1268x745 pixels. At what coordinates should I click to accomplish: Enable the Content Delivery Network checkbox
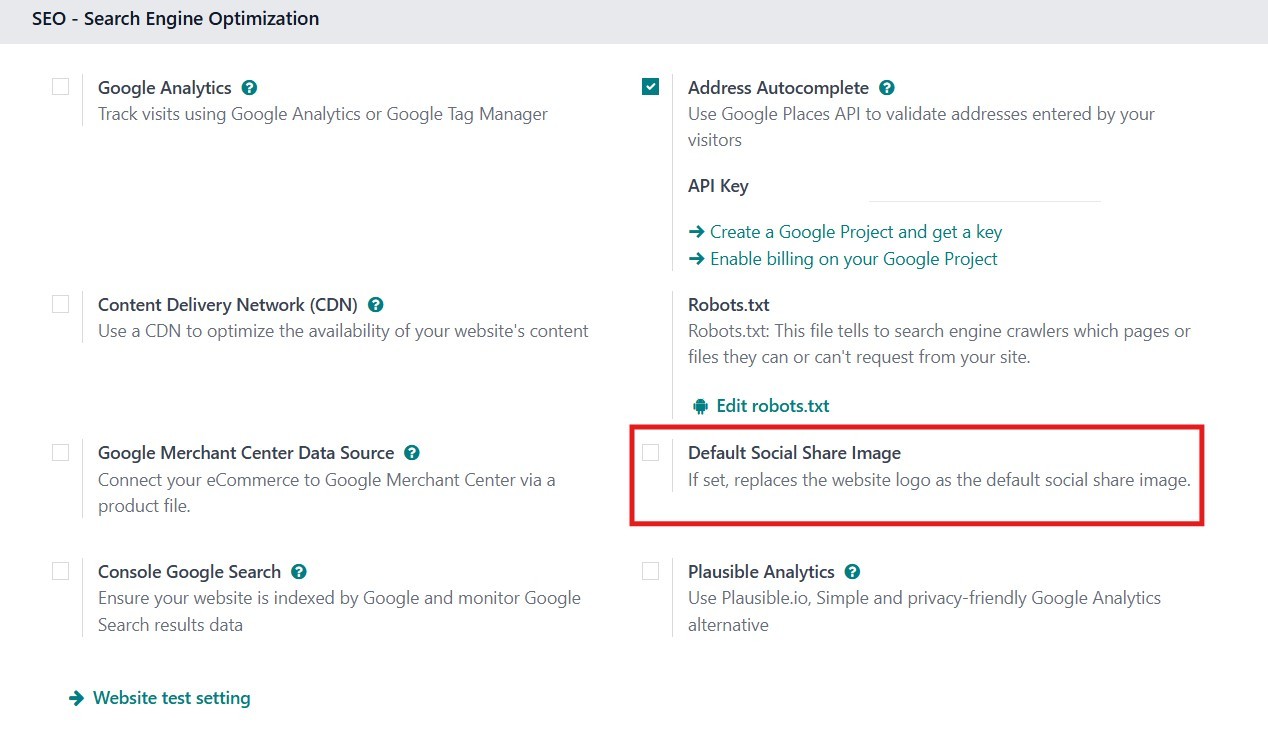61,304
